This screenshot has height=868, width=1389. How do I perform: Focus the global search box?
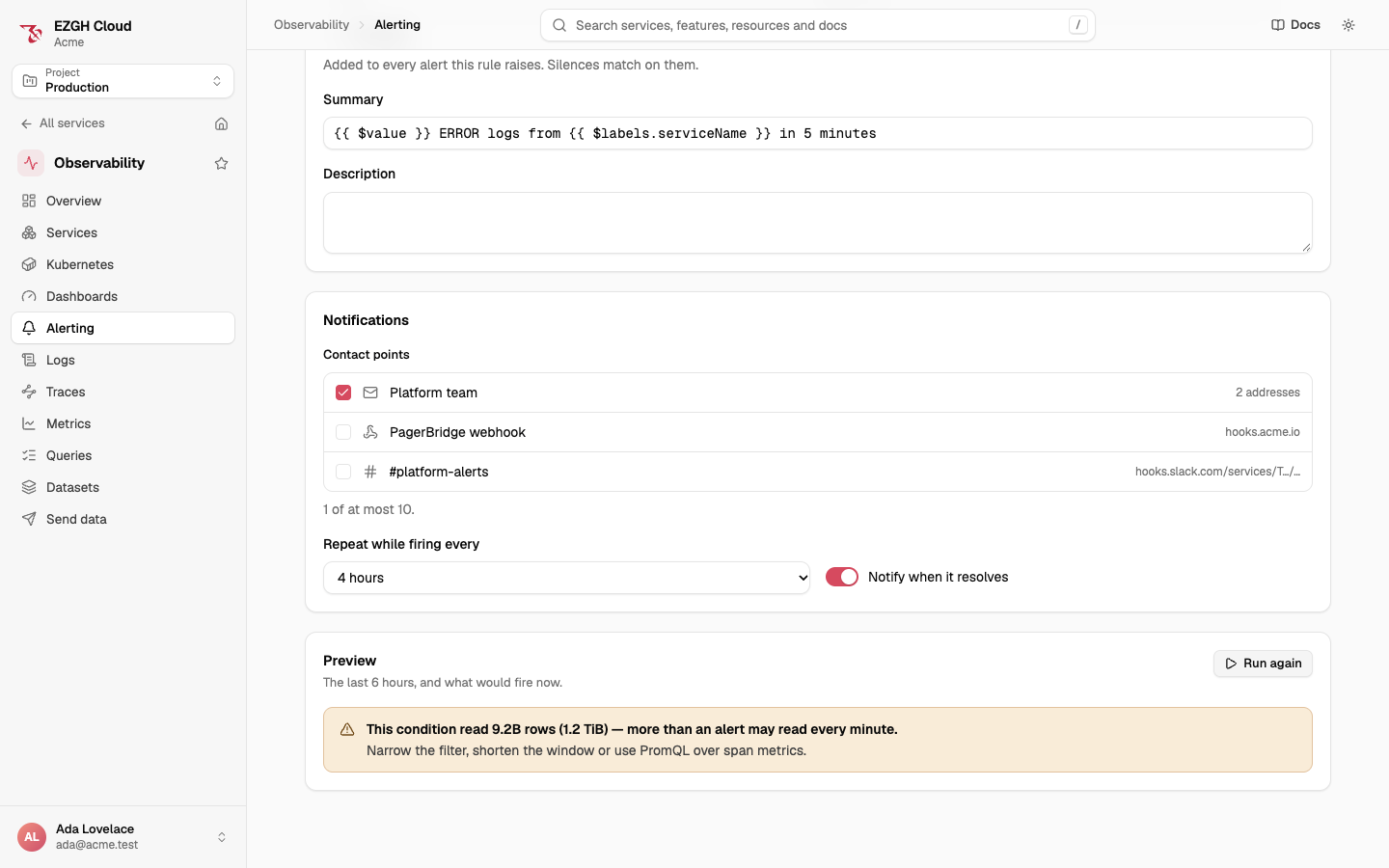point(818,25)
